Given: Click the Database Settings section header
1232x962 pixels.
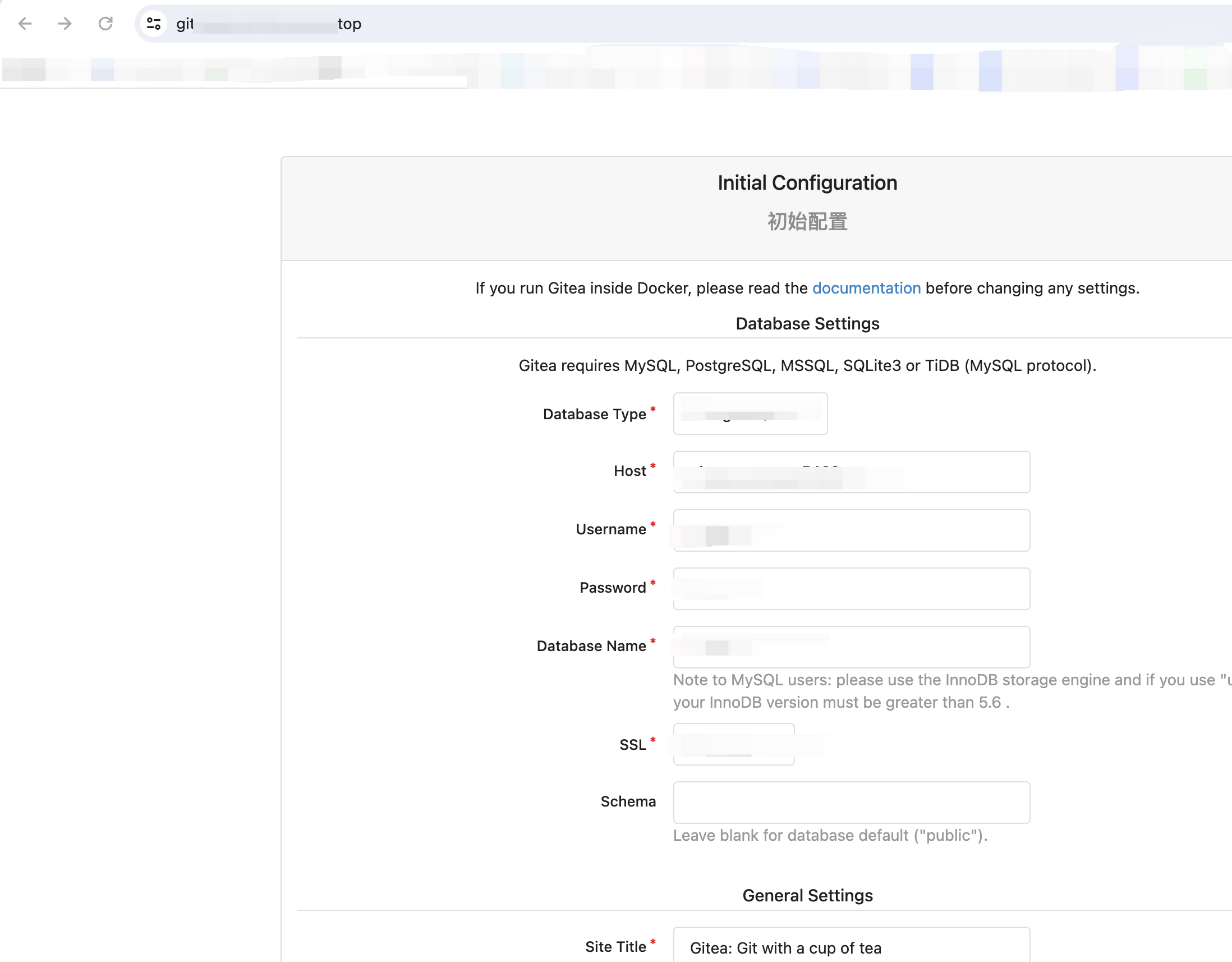Looking at the screenshot, I should pyautogui.click(x=807, y=324).
